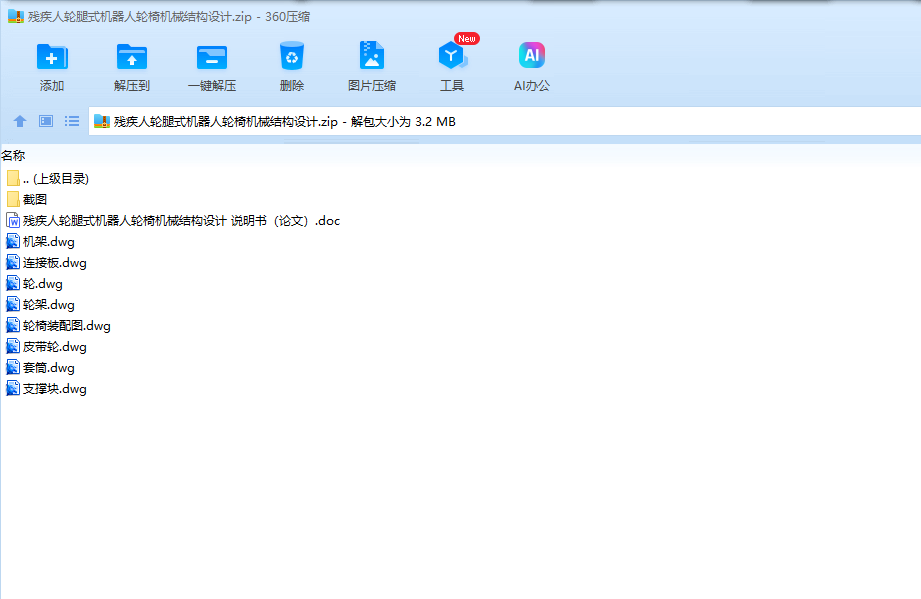
Task: Switch to the list view toggle
Action: coord(72,121)
